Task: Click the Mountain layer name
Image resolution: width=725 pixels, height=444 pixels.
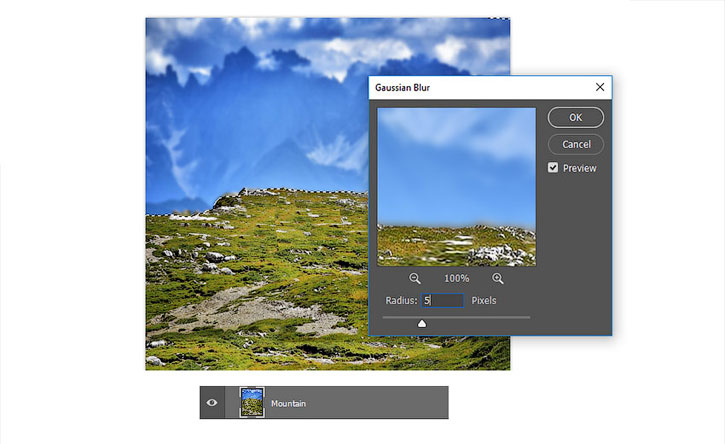Action: [x=288, y=404]
